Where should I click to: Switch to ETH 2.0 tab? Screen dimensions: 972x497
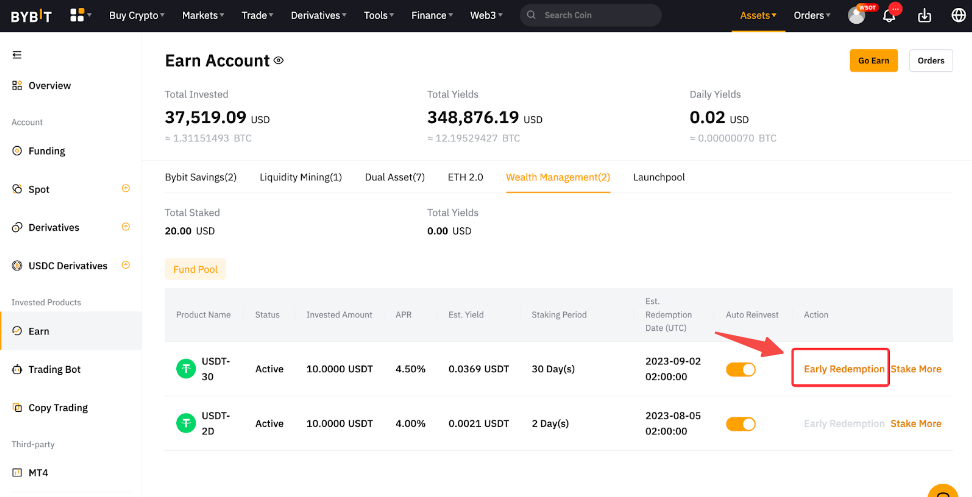click(x=466, y=177)
